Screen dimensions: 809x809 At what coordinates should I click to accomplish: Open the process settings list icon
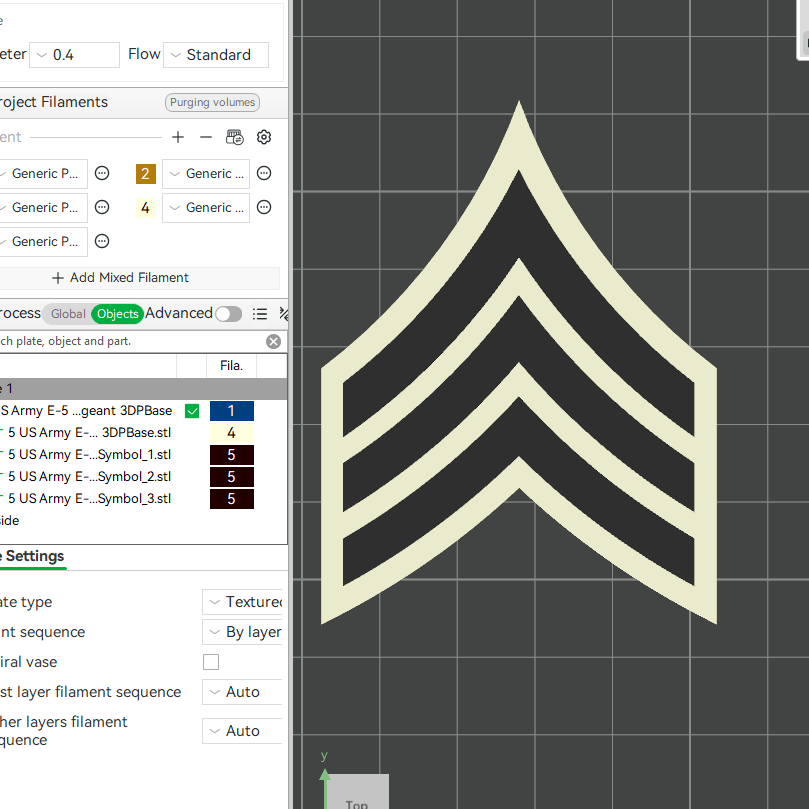click(260, 314)
